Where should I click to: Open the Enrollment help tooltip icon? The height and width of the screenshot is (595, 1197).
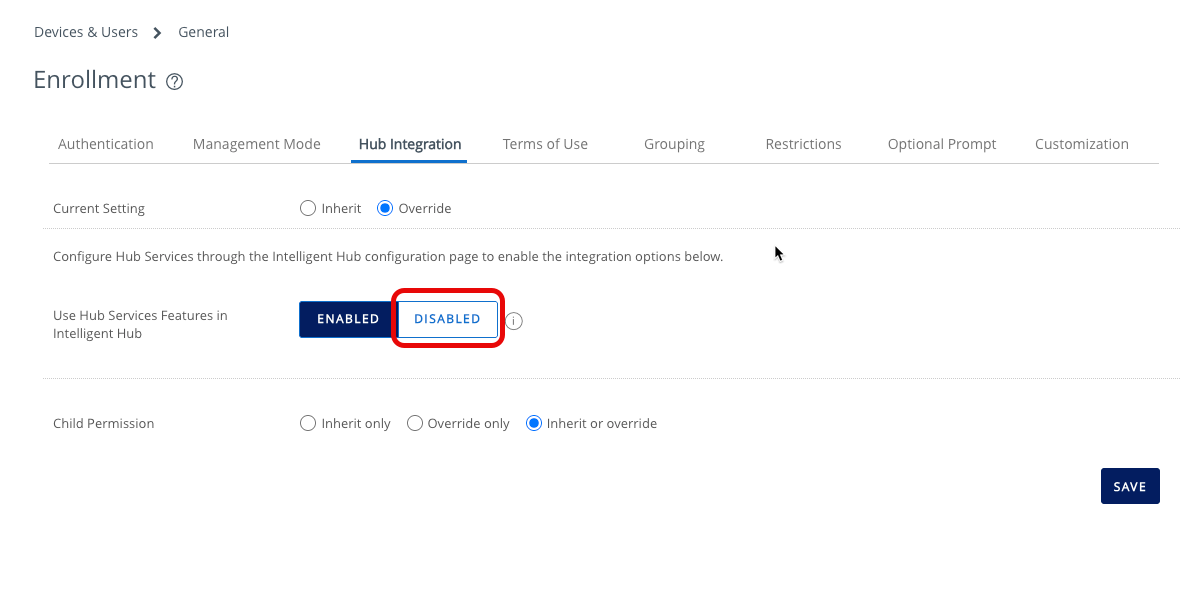coord(174,81)
